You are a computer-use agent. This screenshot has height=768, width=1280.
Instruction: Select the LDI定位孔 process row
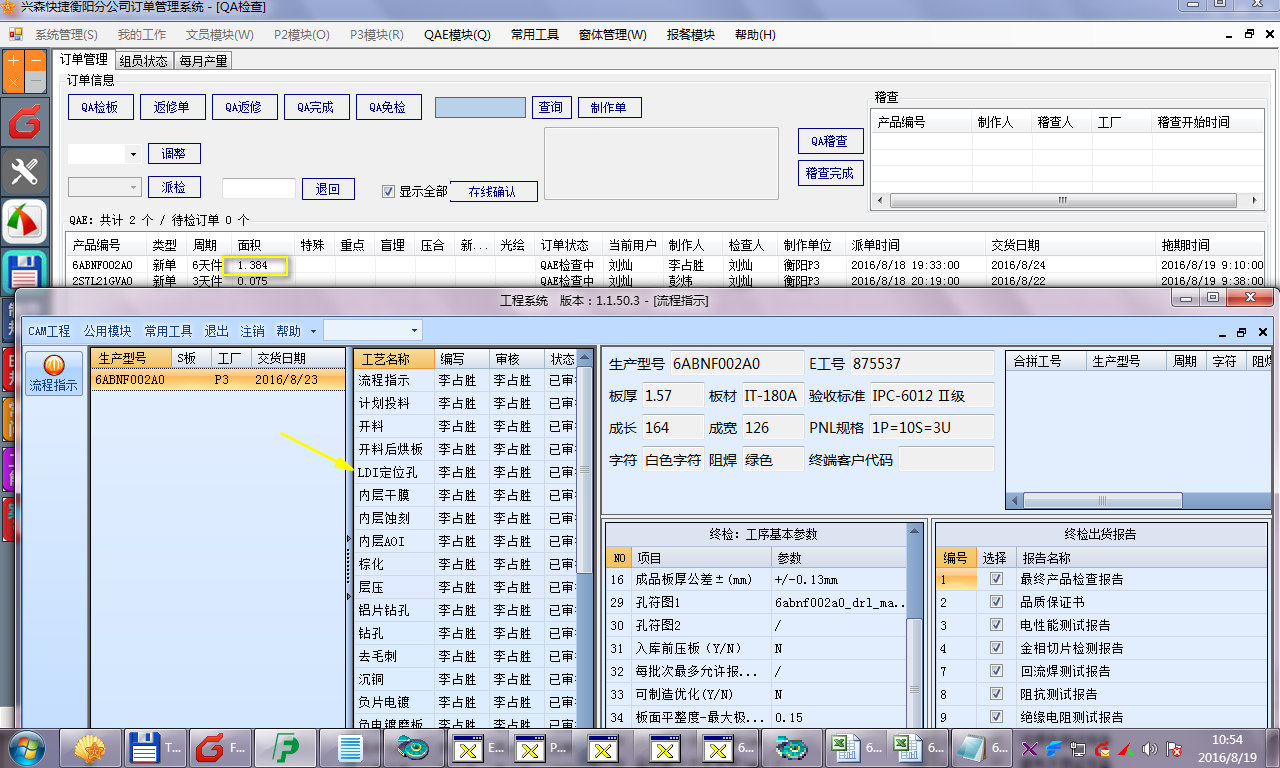(466, 472)
